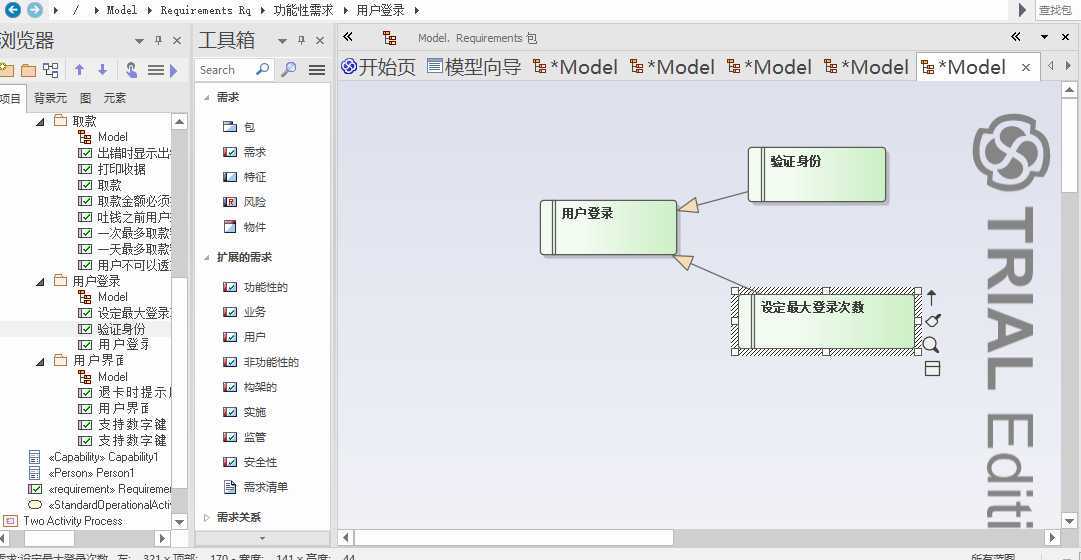Collapse the 需求 toolbox section

click(x=206, y=98)
